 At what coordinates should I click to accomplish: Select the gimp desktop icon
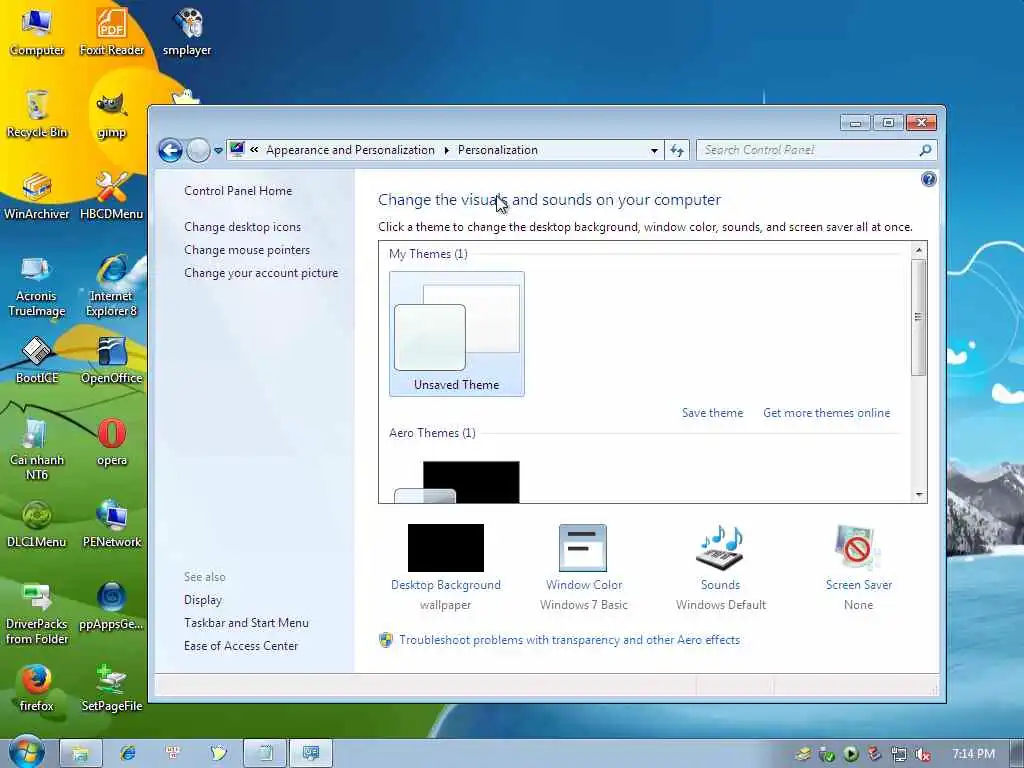click(112, 115)
